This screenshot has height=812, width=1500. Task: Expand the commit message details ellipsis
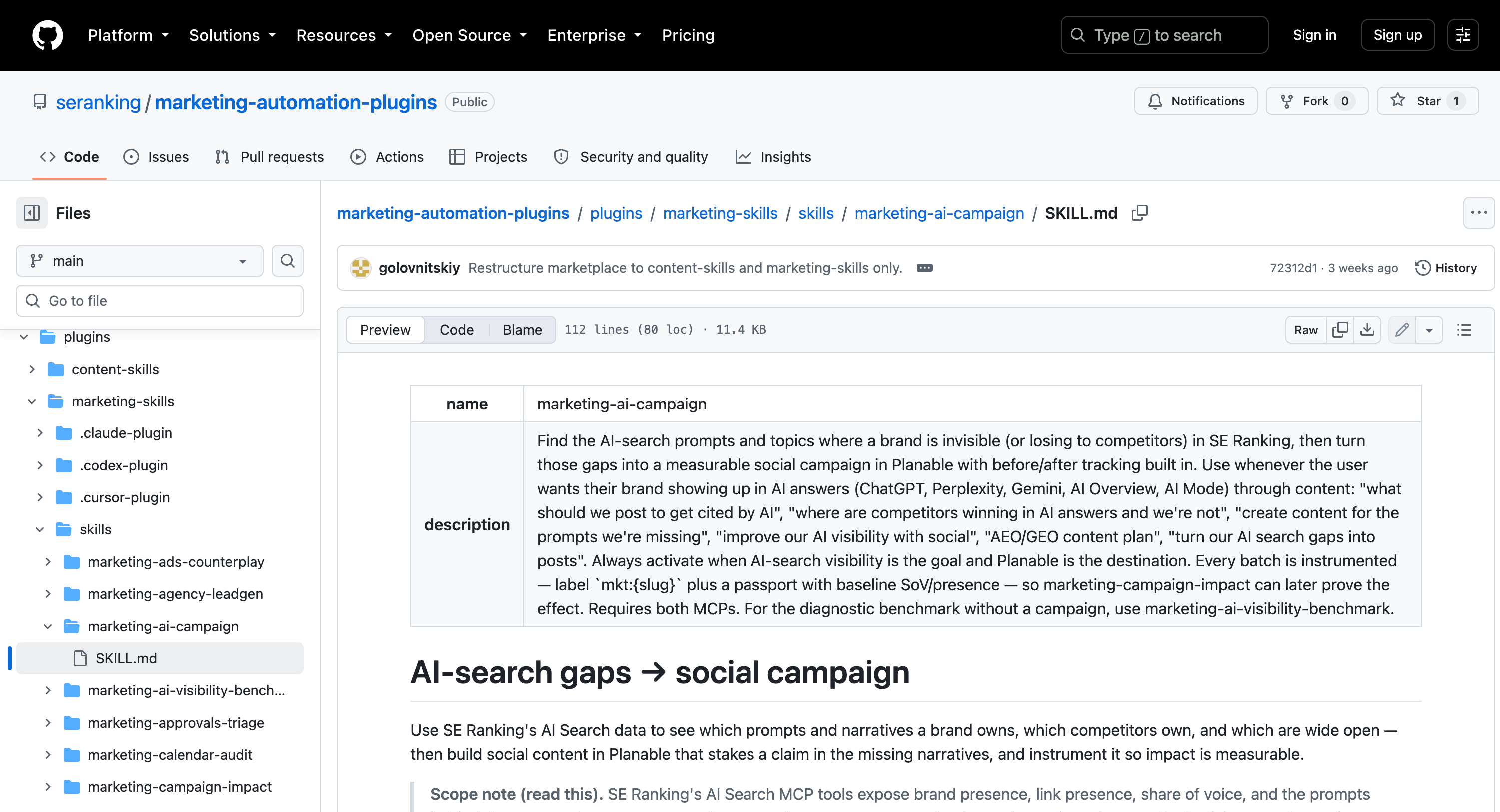925,268
